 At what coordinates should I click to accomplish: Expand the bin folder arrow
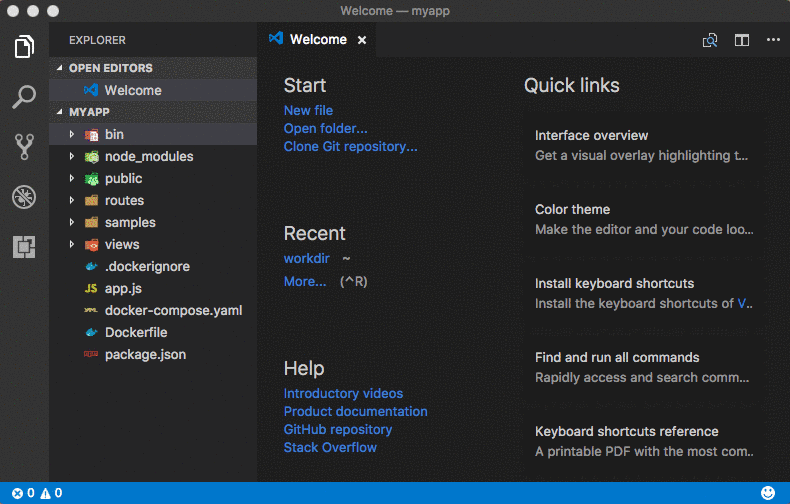[x=72, y=134]
